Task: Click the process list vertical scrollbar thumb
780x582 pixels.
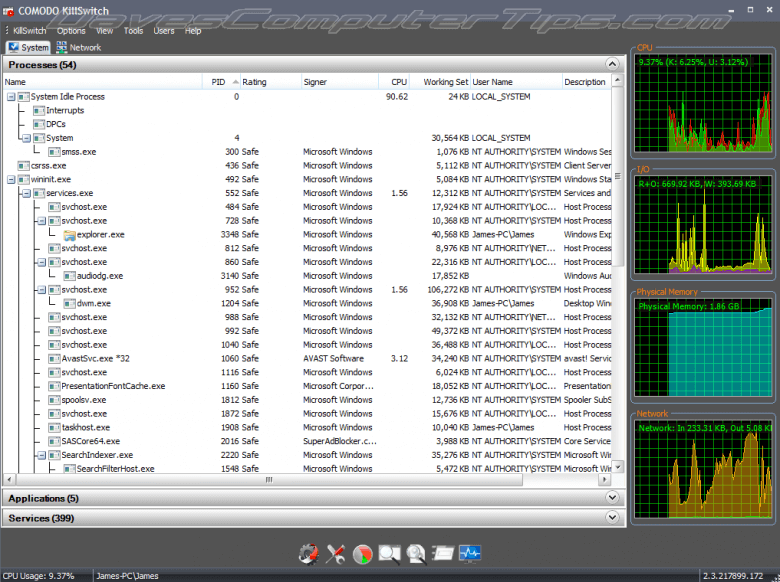Action: point(617,176)
